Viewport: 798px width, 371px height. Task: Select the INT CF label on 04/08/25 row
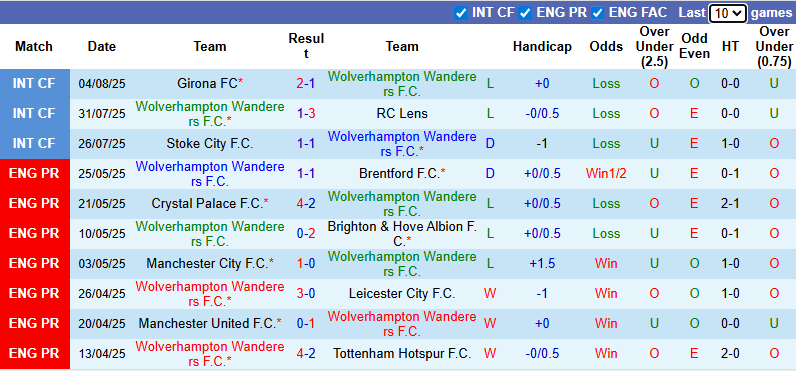click(34, 83)
